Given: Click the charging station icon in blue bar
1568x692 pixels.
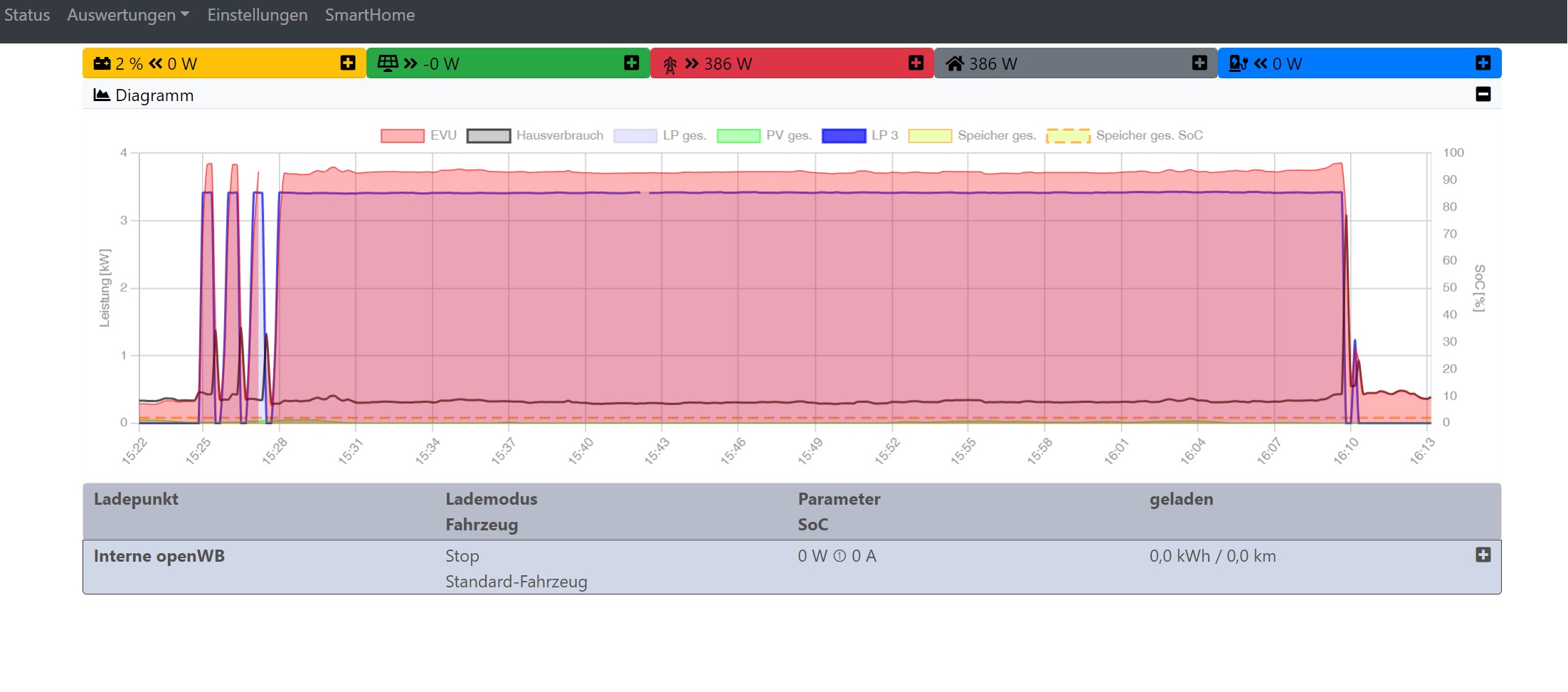Looking at the screenshot, I should click(1238, 63).
